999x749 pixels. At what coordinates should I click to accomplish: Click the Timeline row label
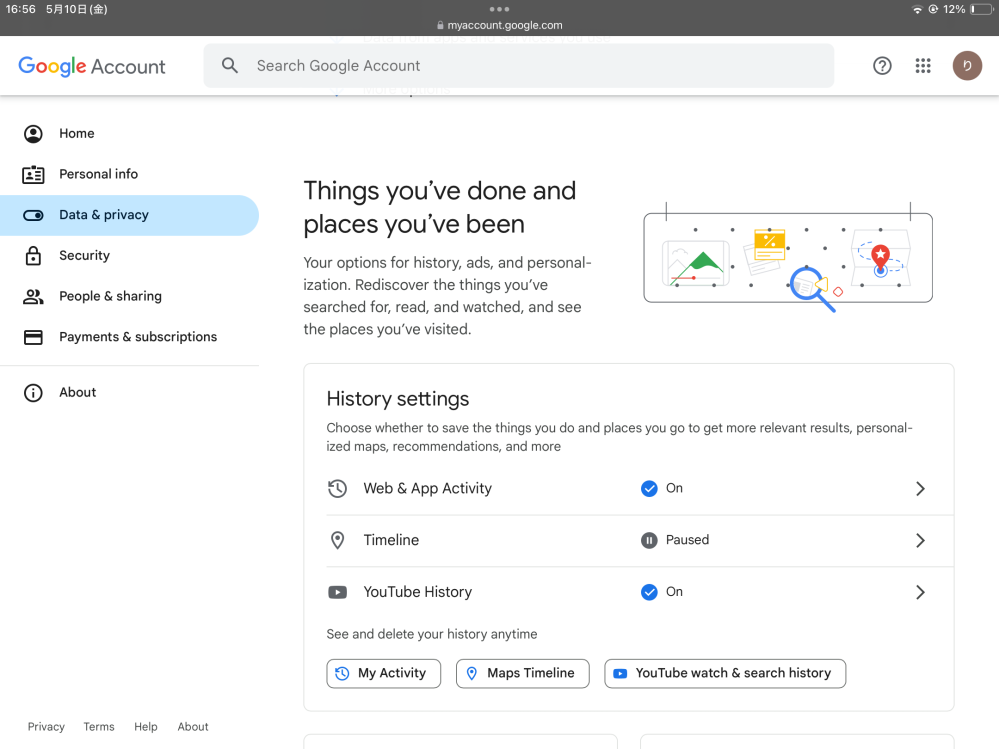point(391,540)
